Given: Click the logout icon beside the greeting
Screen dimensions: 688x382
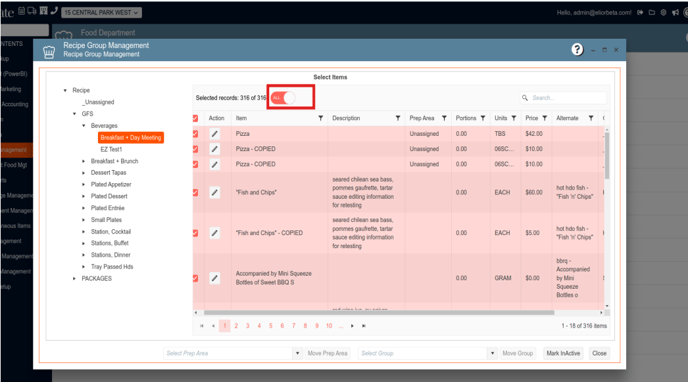Looking at the screenshot, I should [640, 13].
